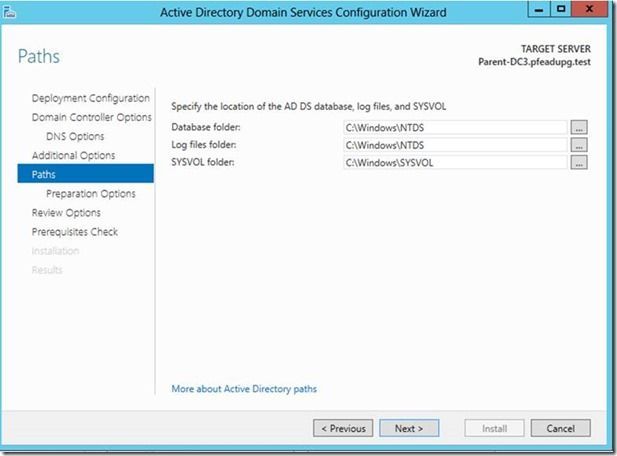
Task: Click the 'Database folder:' label
Action: click(x=206, y=127)
